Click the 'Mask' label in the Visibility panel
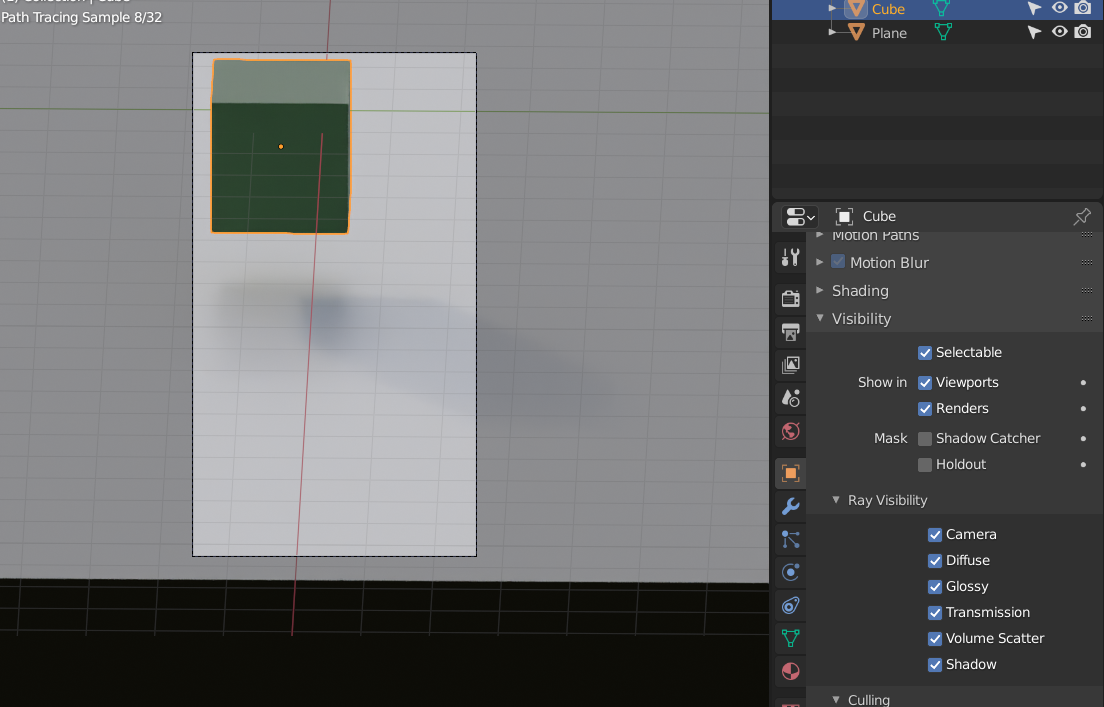 891,438
